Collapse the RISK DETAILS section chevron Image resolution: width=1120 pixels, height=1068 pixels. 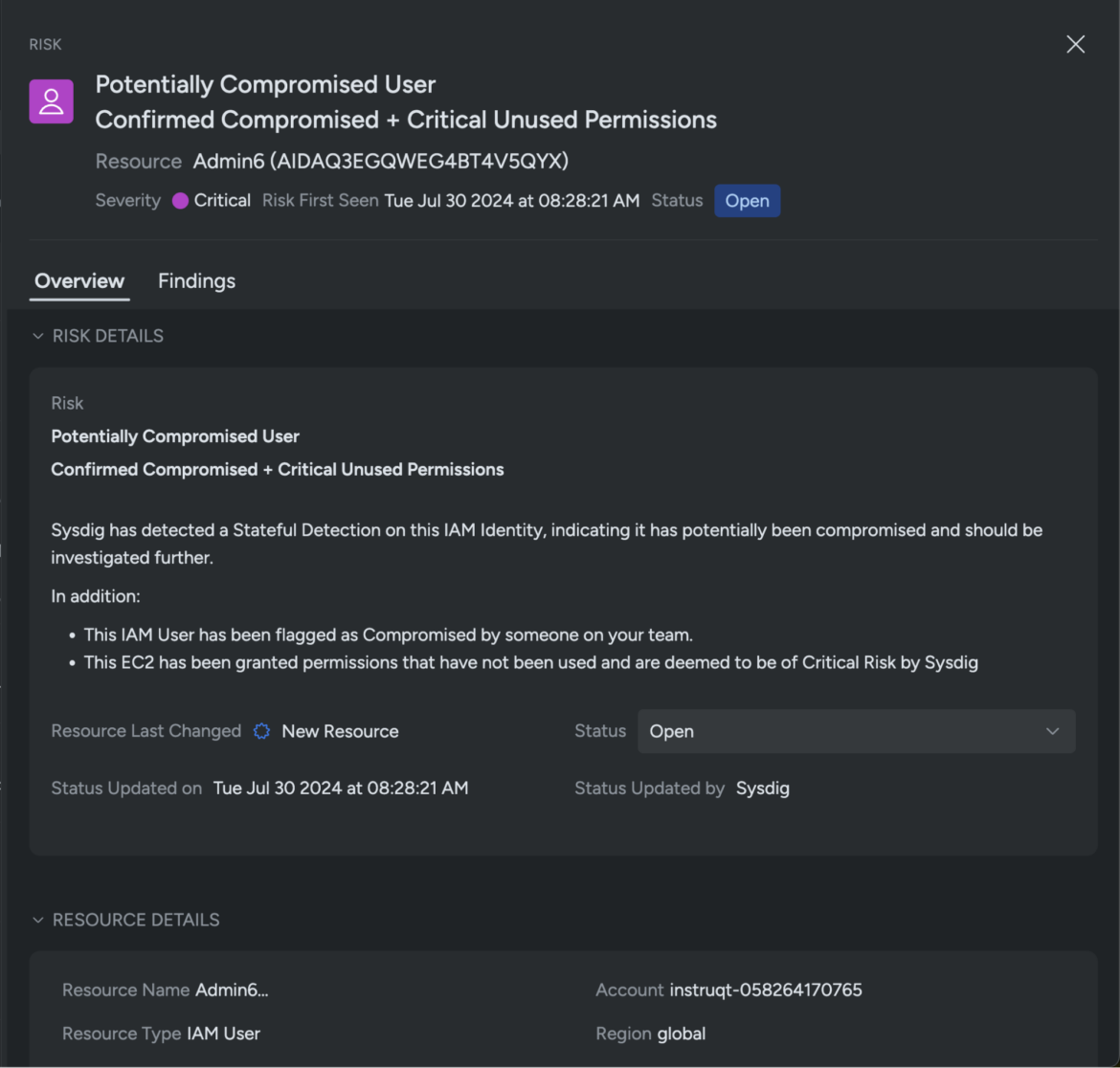(x=38, y=336)
